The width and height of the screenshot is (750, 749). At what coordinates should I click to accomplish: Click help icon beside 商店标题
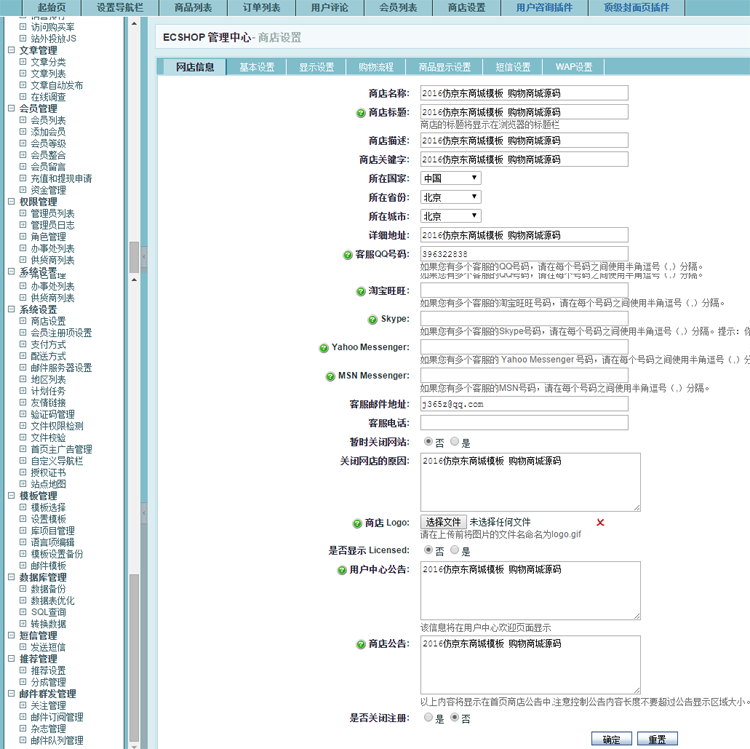click(361, 113)
